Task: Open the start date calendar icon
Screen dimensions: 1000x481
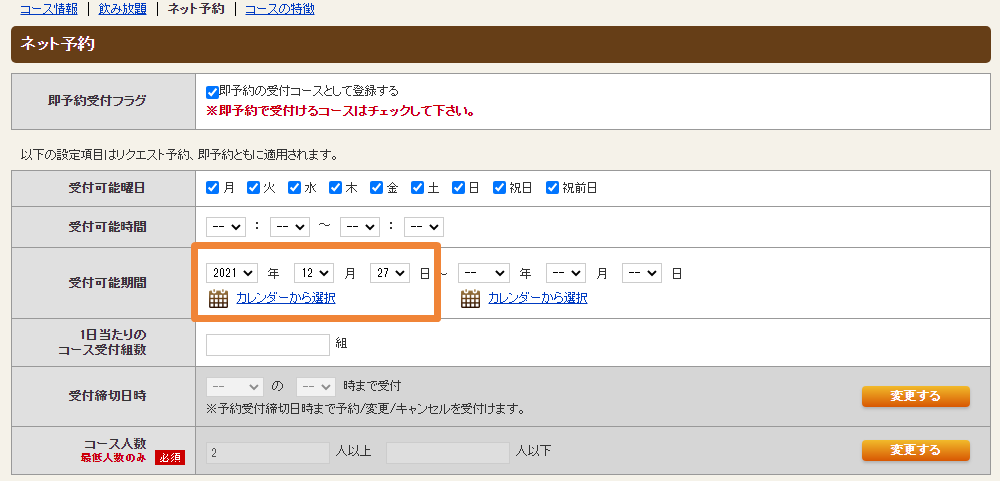Action: pos(218,298)
